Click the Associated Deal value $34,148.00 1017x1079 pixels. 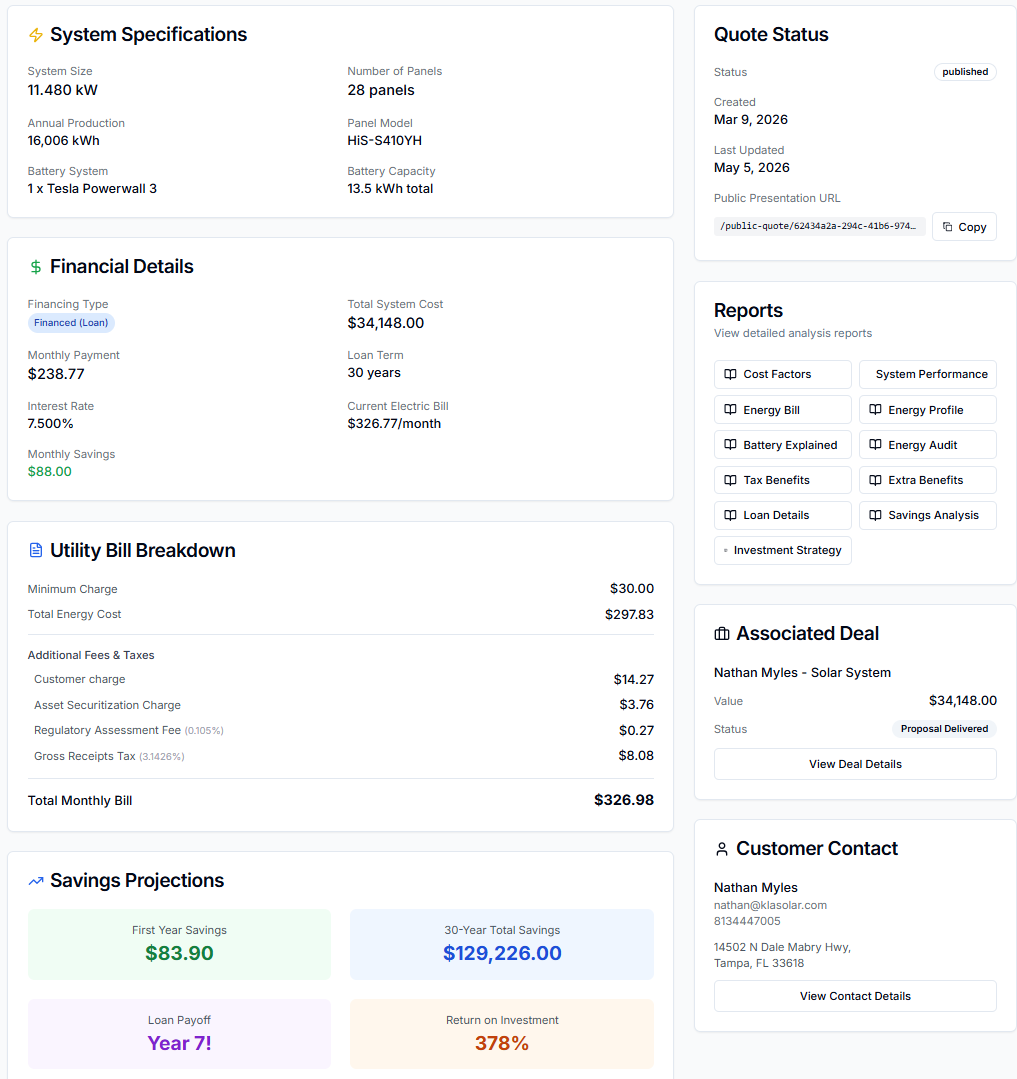click(x=963, y=701)
